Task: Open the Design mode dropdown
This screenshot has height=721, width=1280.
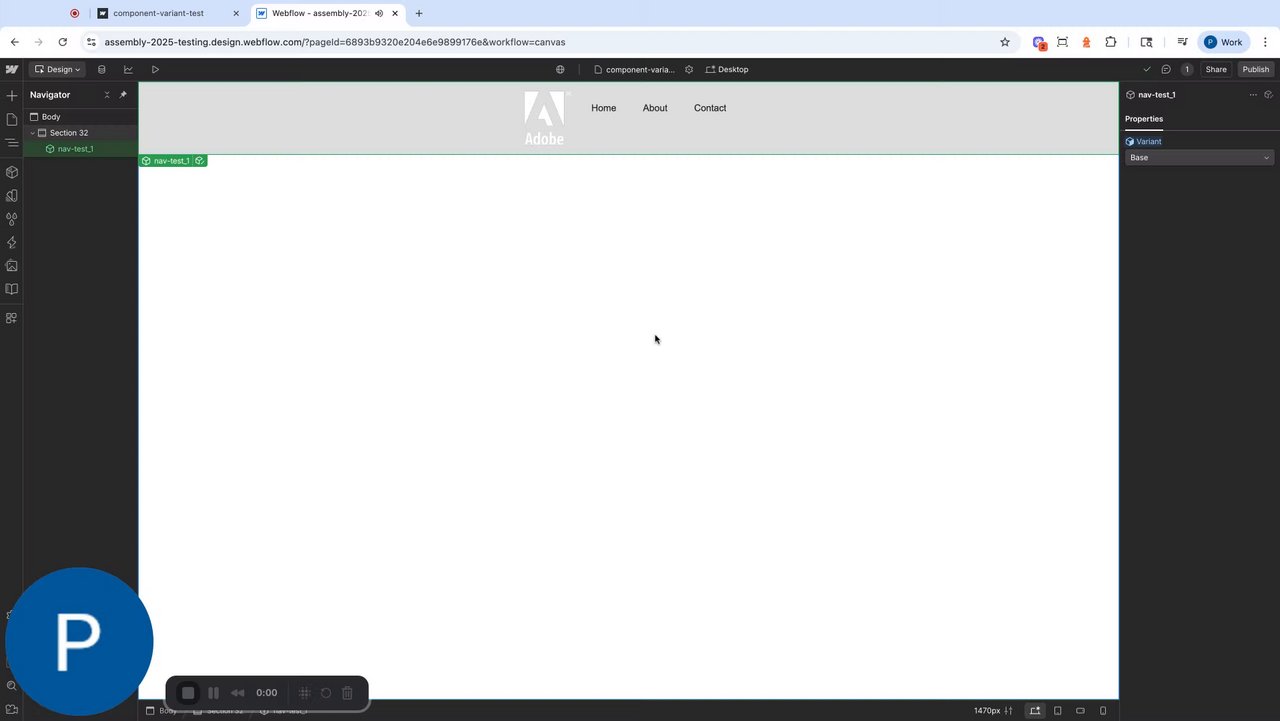Action: point(57,70)
